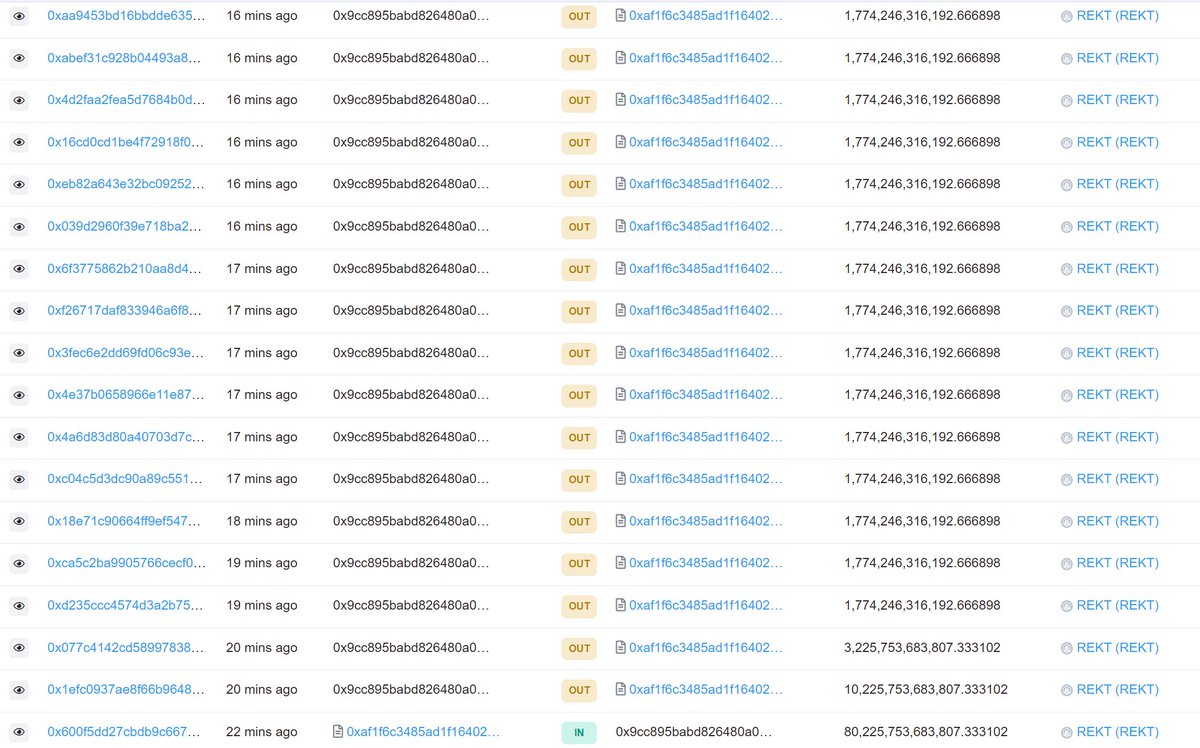Open 0xaf1f6c3485ad1f16402 address in 0x3fec6e2dd69fd06c93e row
The height and width of the screenshot is (748, 1200).
[x=706, y=353]
